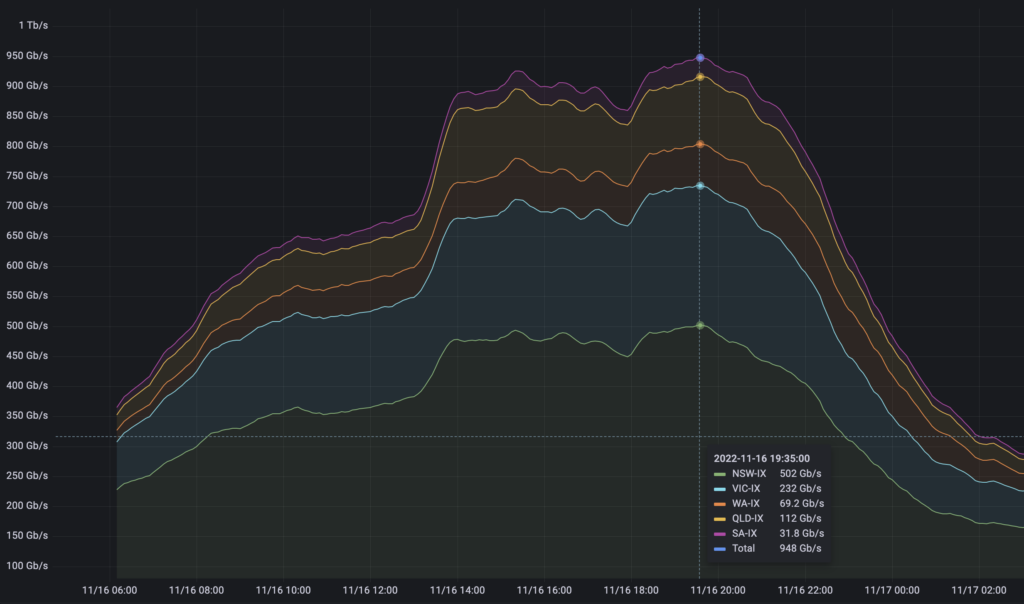Select the magenta SA-IX legend dot
1024x604 pixels.
click(719, 533)
